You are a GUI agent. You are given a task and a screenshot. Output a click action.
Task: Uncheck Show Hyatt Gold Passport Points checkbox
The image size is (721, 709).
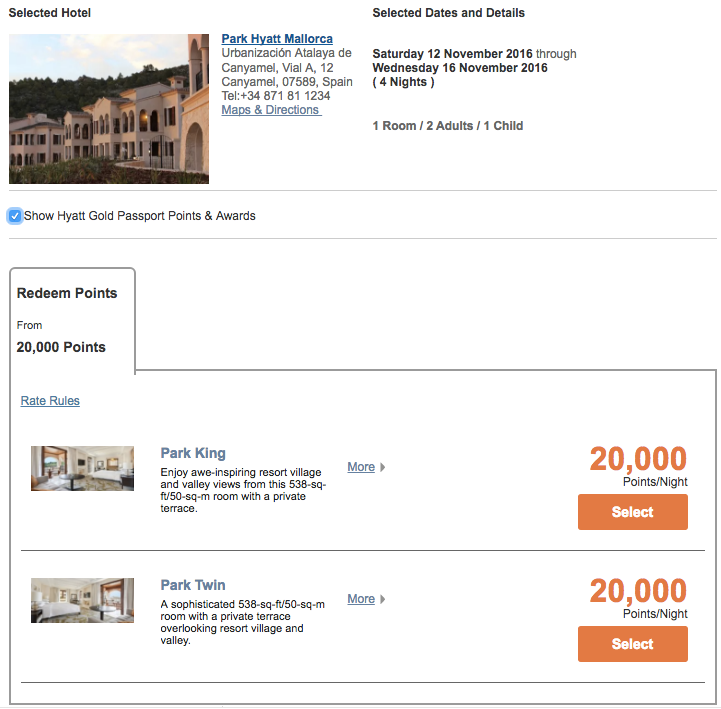pos(15,216)
